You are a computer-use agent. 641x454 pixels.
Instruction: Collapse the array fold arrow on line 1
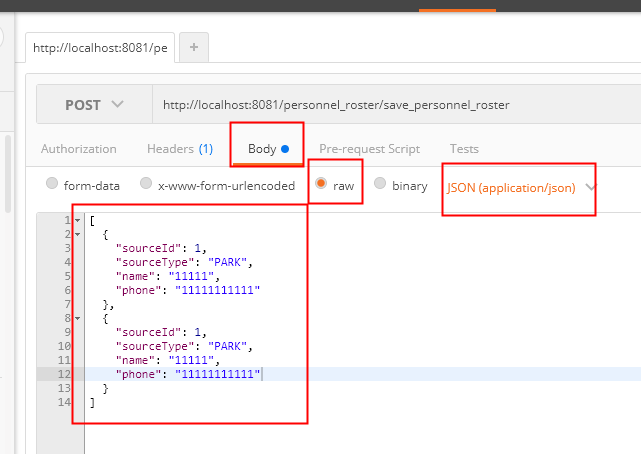(77, 221)
